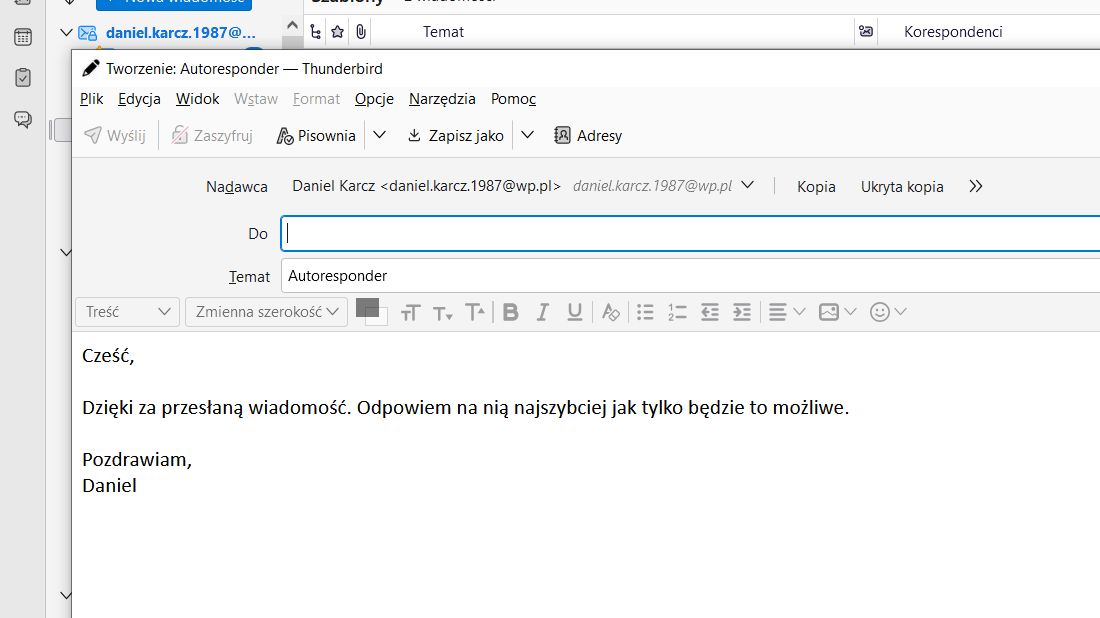Click the indent increase icon

point(742,312)
